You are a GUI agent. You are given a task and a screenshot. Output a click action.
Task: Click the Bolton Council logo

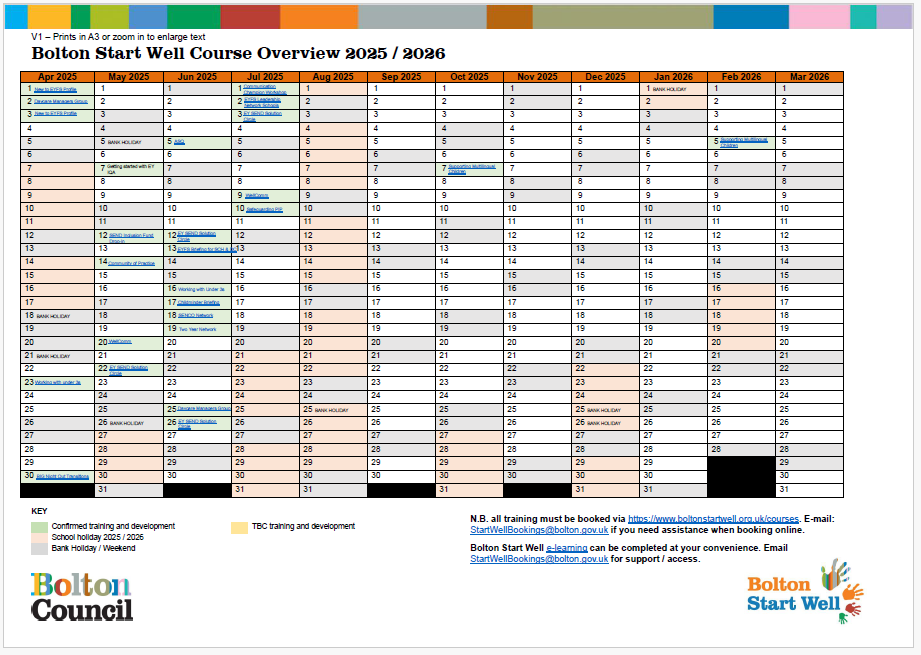(x=82, y=597)
